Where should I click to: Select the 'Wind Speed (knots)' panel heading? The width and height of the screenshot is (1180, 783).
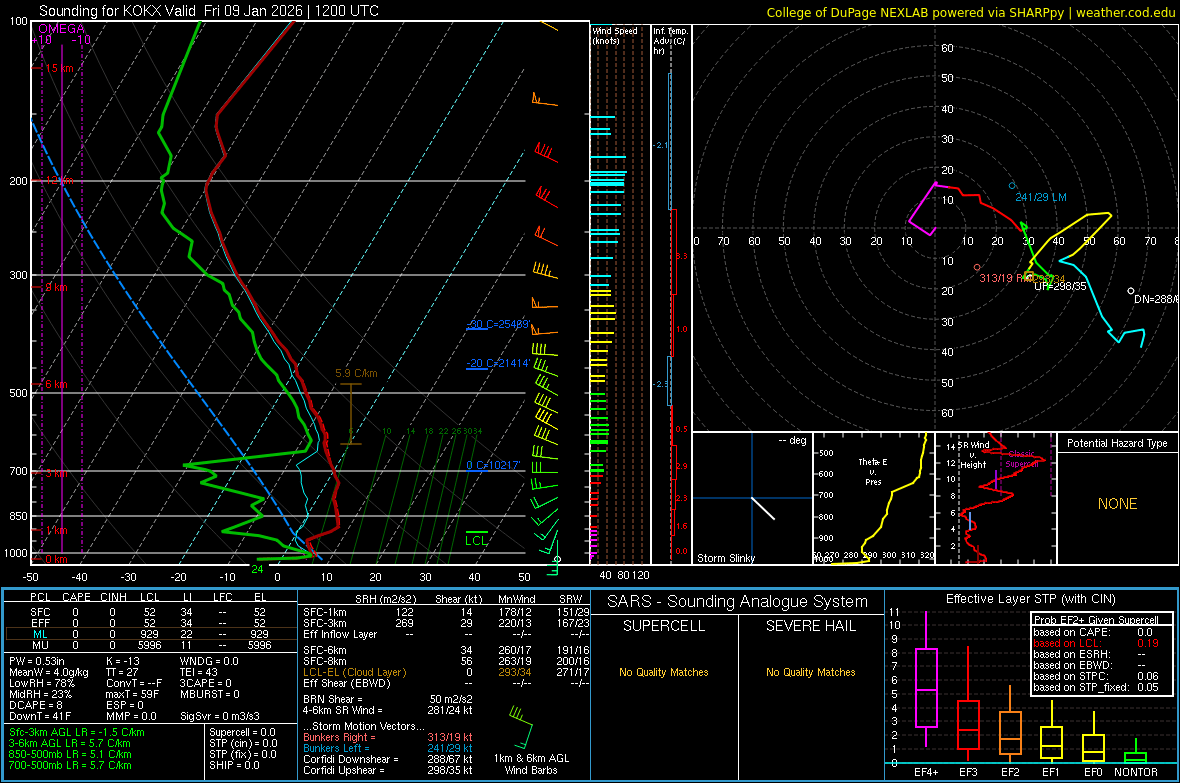click(614, 35)
